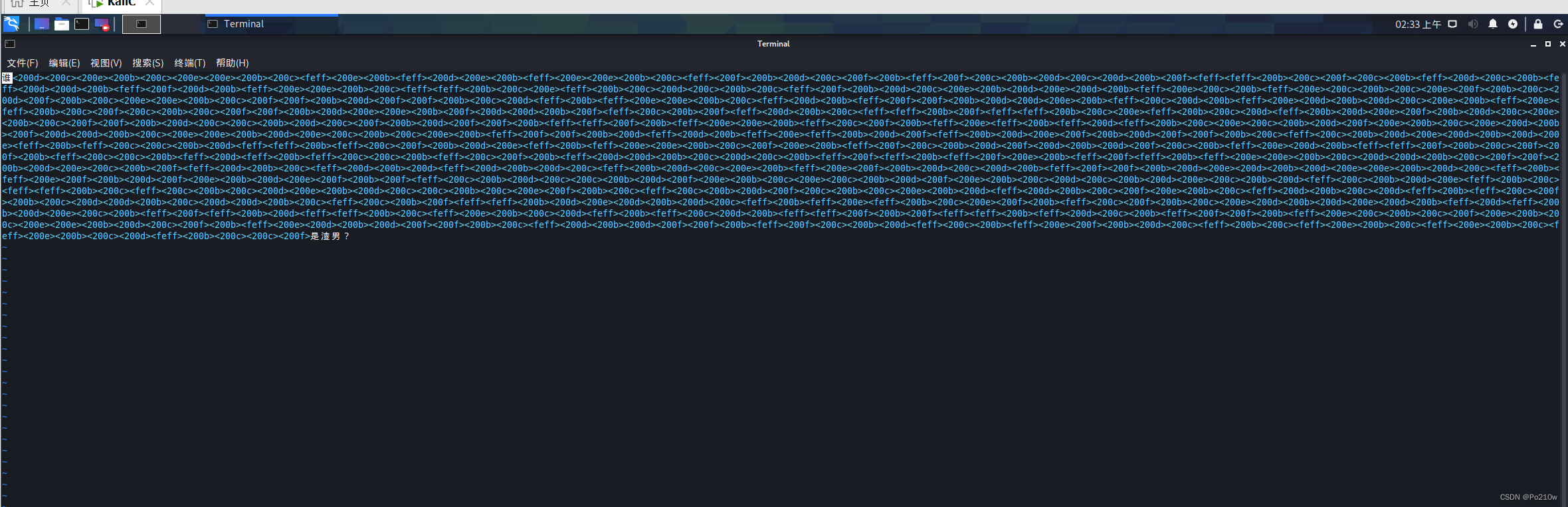
Task: Click the highlighted 谁 cursor character
Action: [7, 78]
